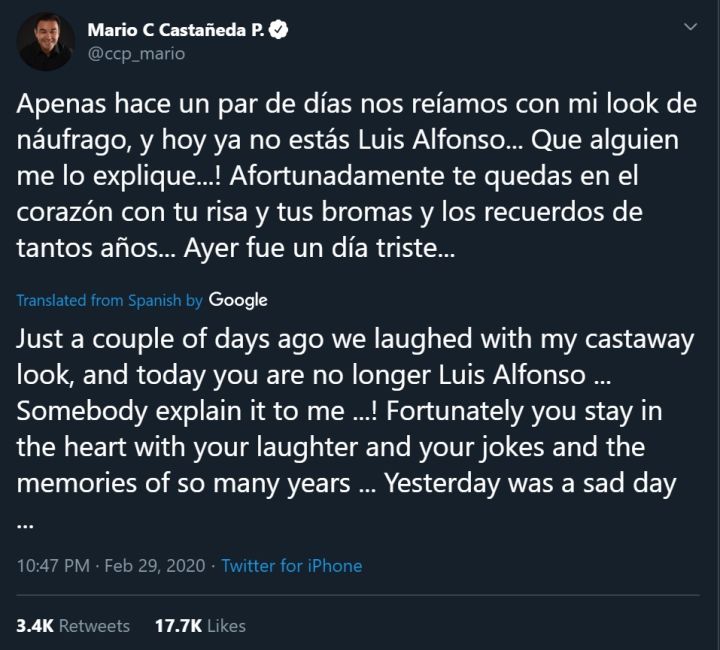720x650 pixels.
Task: Click "Yesterday was a sad day" sentence
Action: click(x=531, y=484)
